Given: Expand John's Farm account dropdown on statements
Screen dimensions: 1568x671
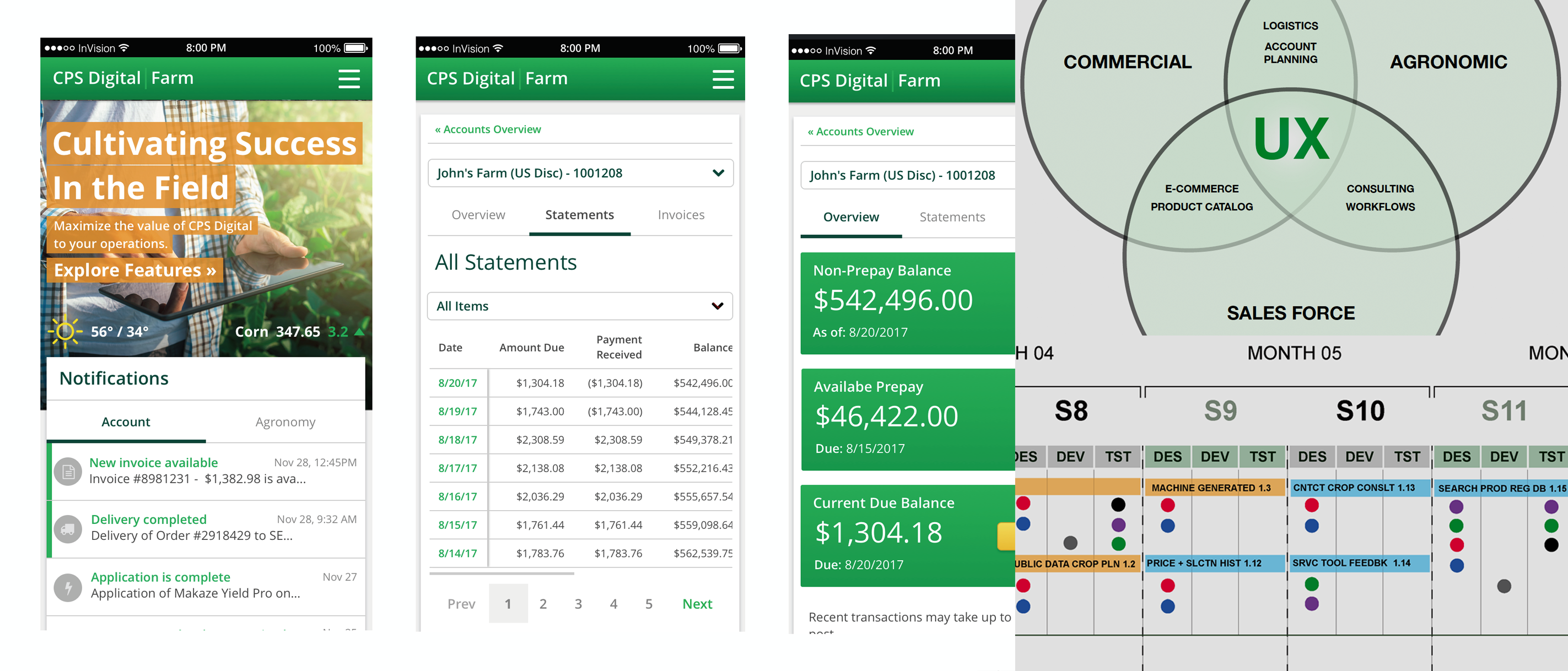Looking at the screenshot, I should [718, 174].
